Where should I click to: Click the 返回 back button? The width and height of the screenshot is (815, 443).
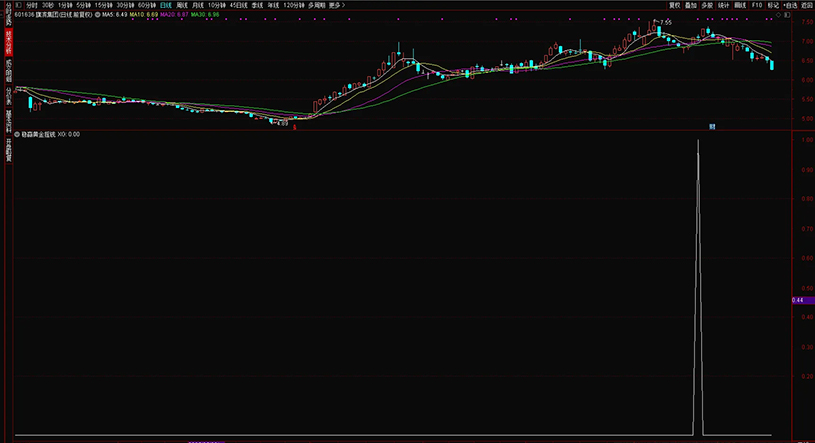point(807,5)
